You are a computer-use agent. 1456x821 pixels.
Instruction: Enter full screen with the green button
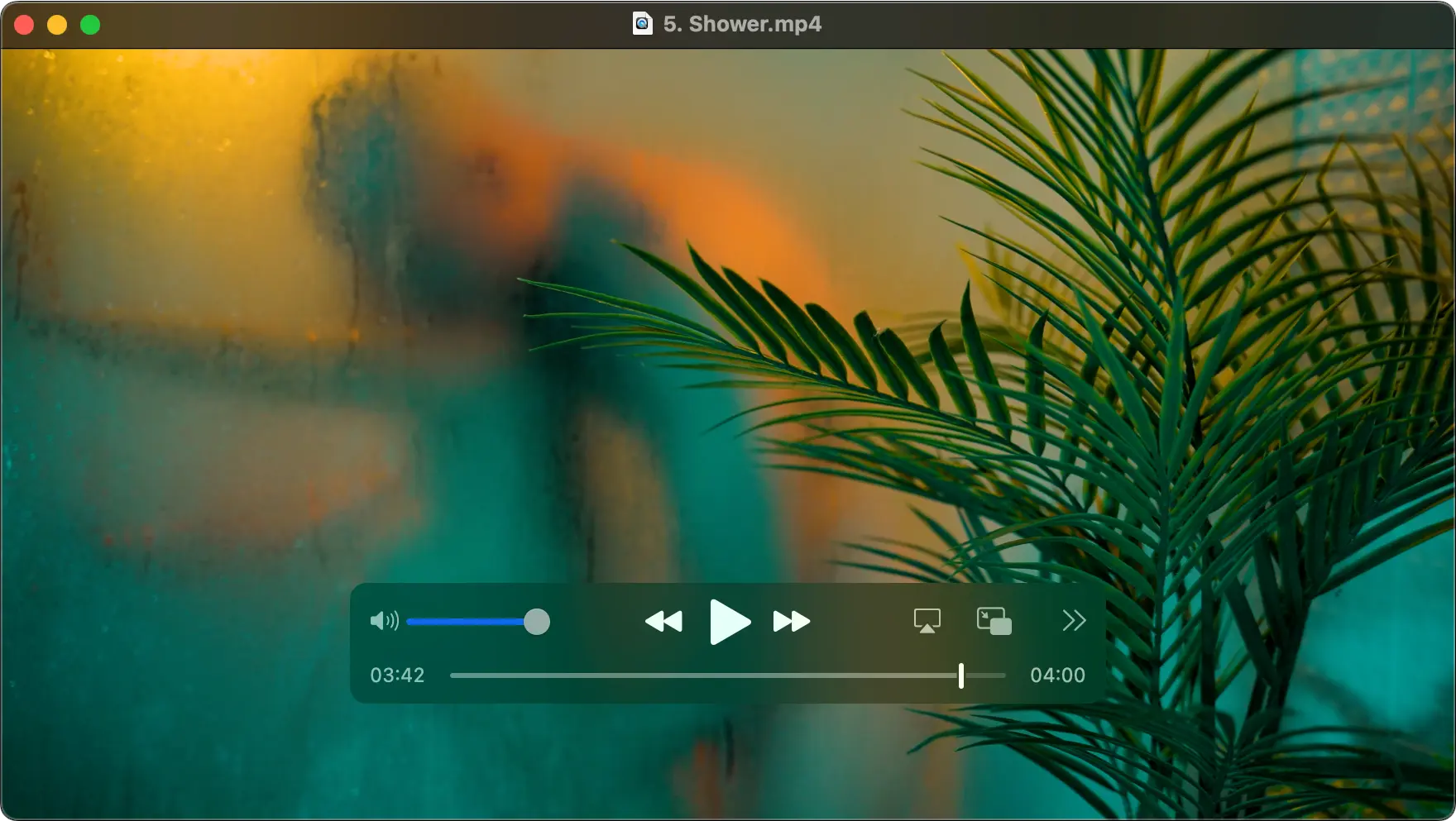(90, 25)
